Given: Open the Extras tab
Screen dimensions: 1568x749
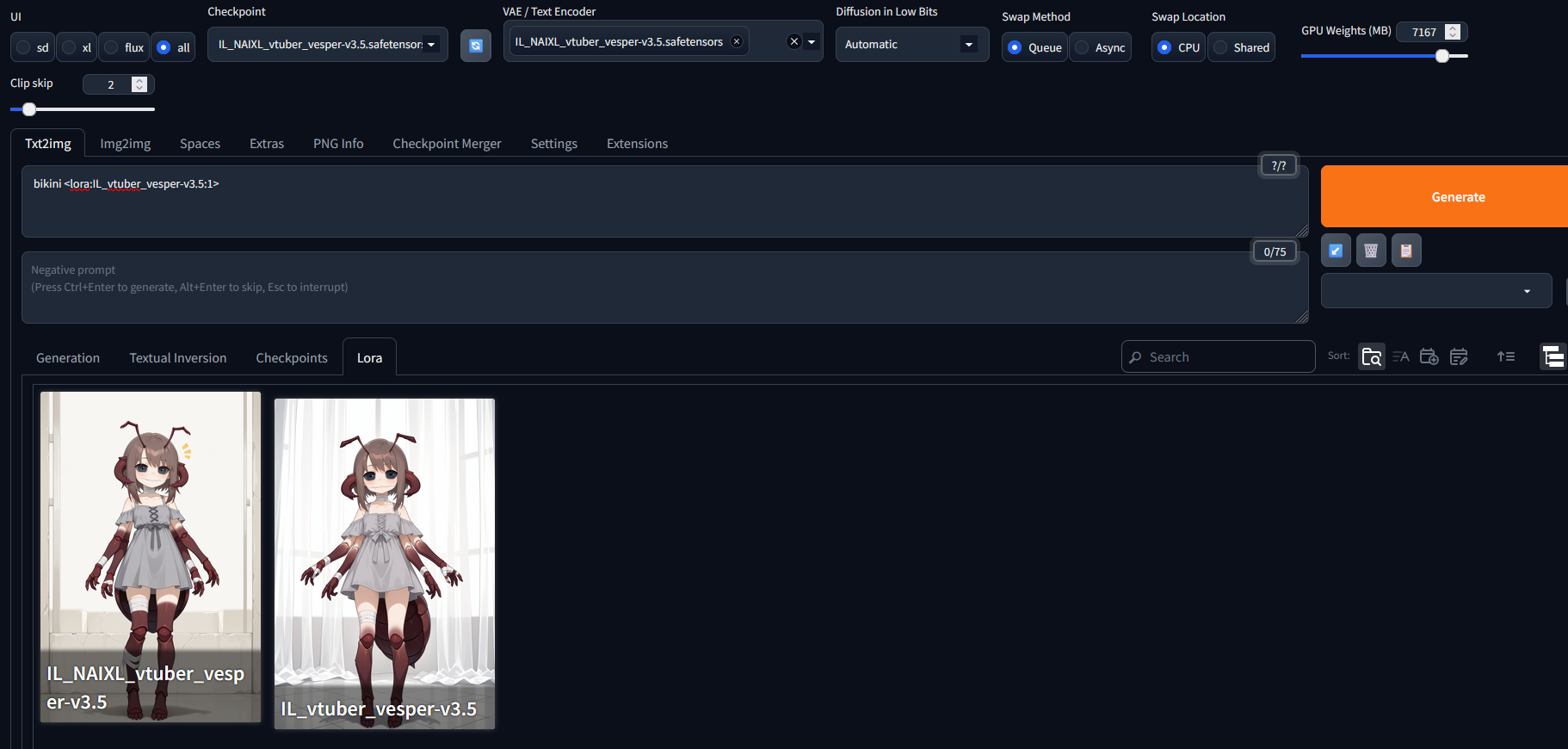Looking at the screenshot, I should click(267, 144).
